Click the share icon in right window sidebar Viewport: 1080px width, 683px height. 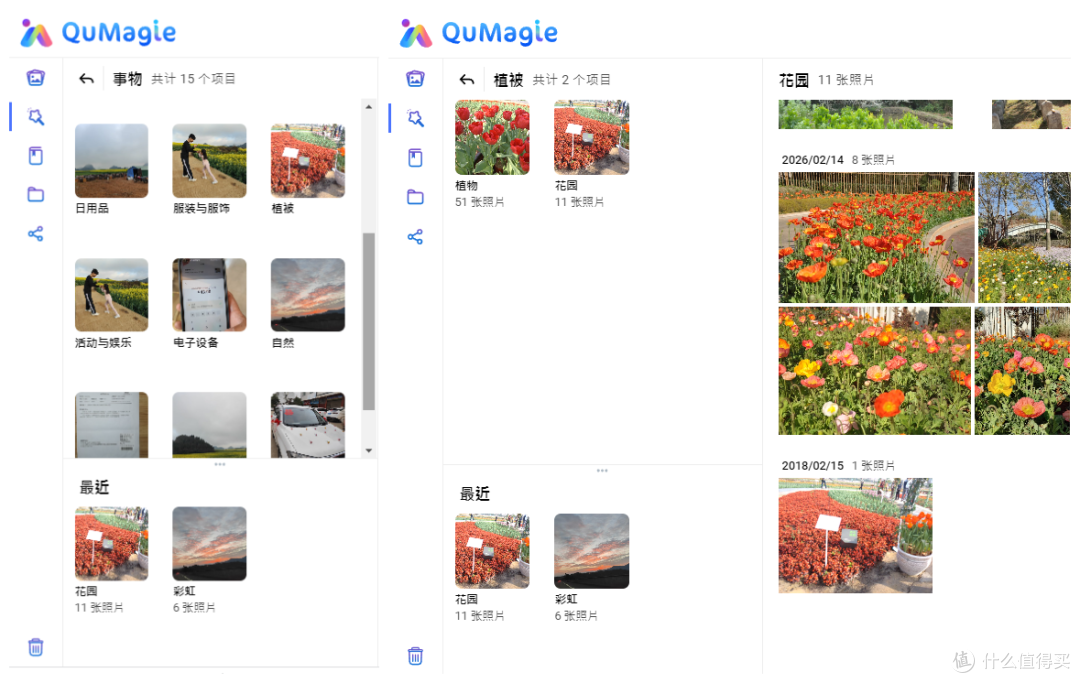pos(415,237)
